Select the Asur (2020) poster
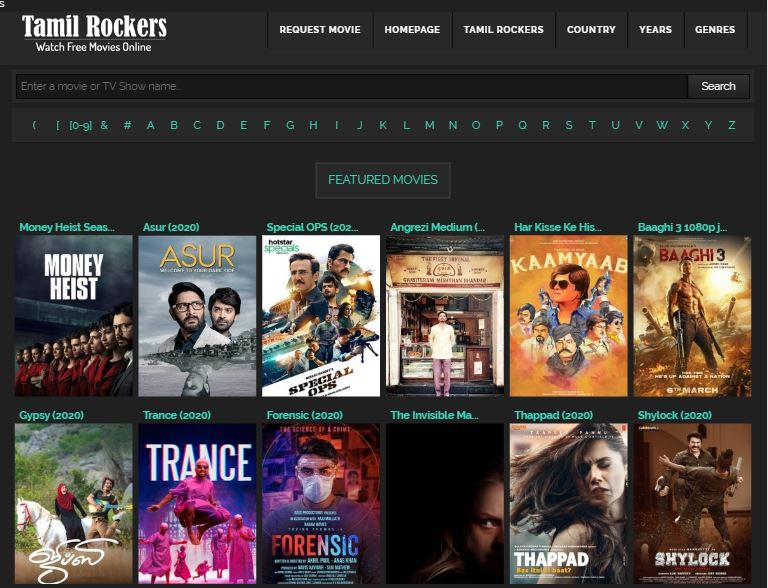 click(197, 316)
